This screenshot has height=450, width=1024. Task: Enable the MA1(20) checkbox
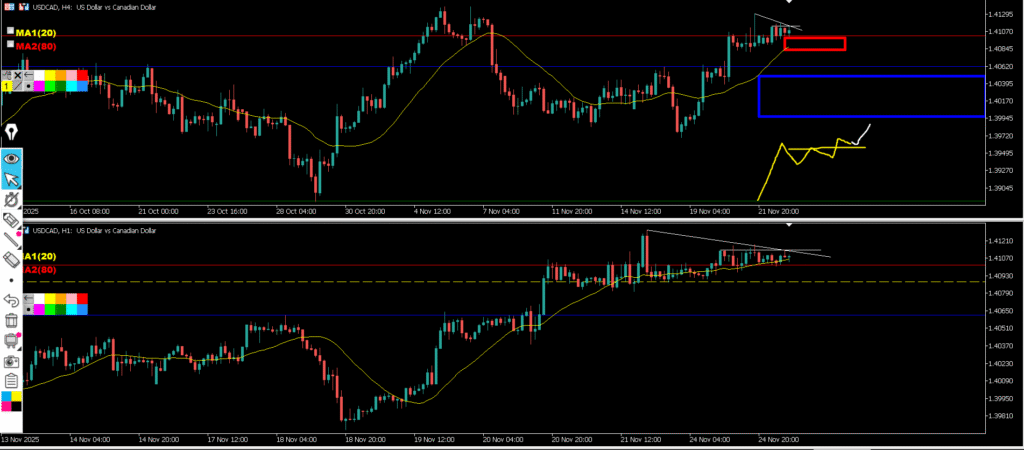11,33
